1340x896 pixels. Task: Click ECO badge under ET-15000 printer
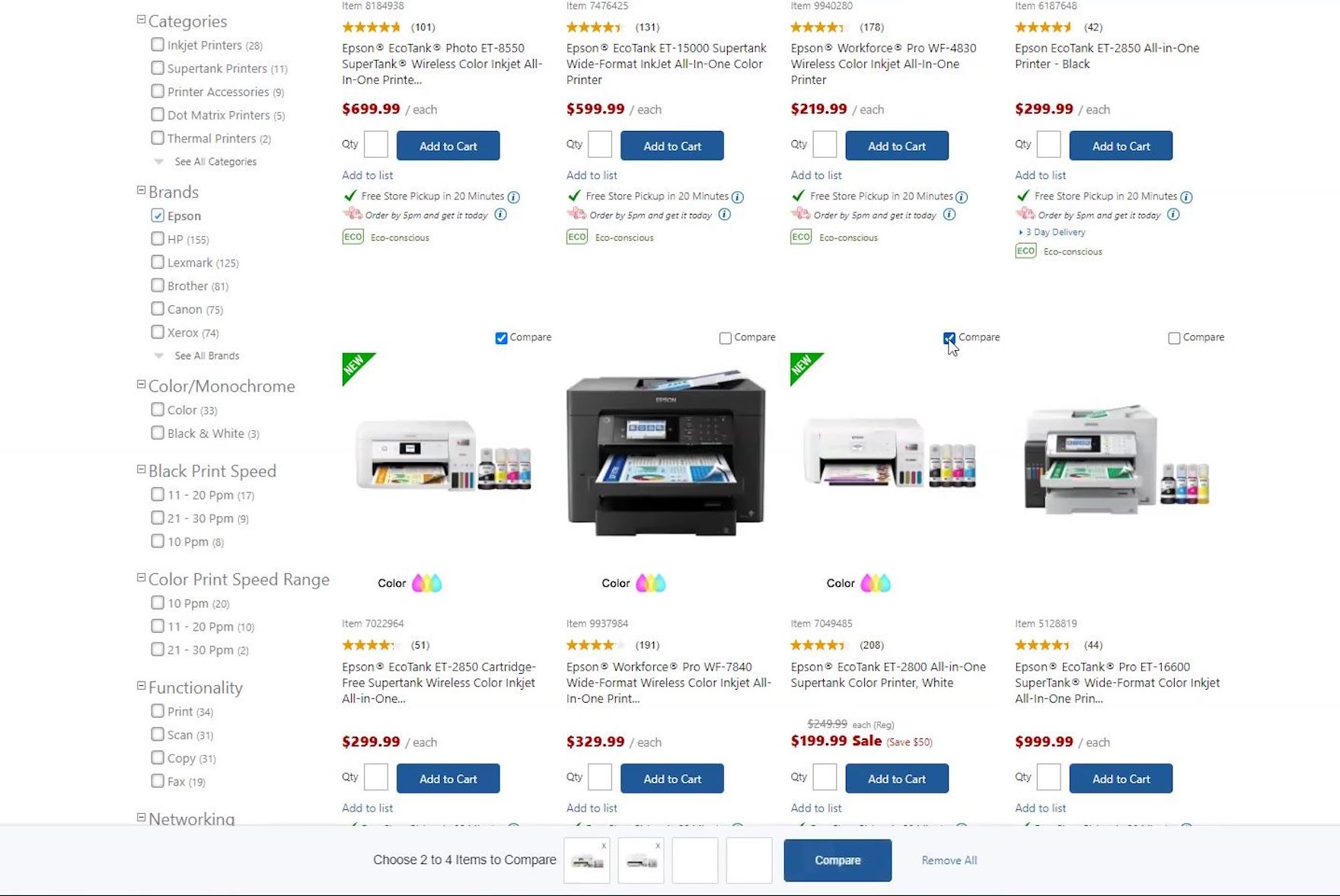(577, 237)
